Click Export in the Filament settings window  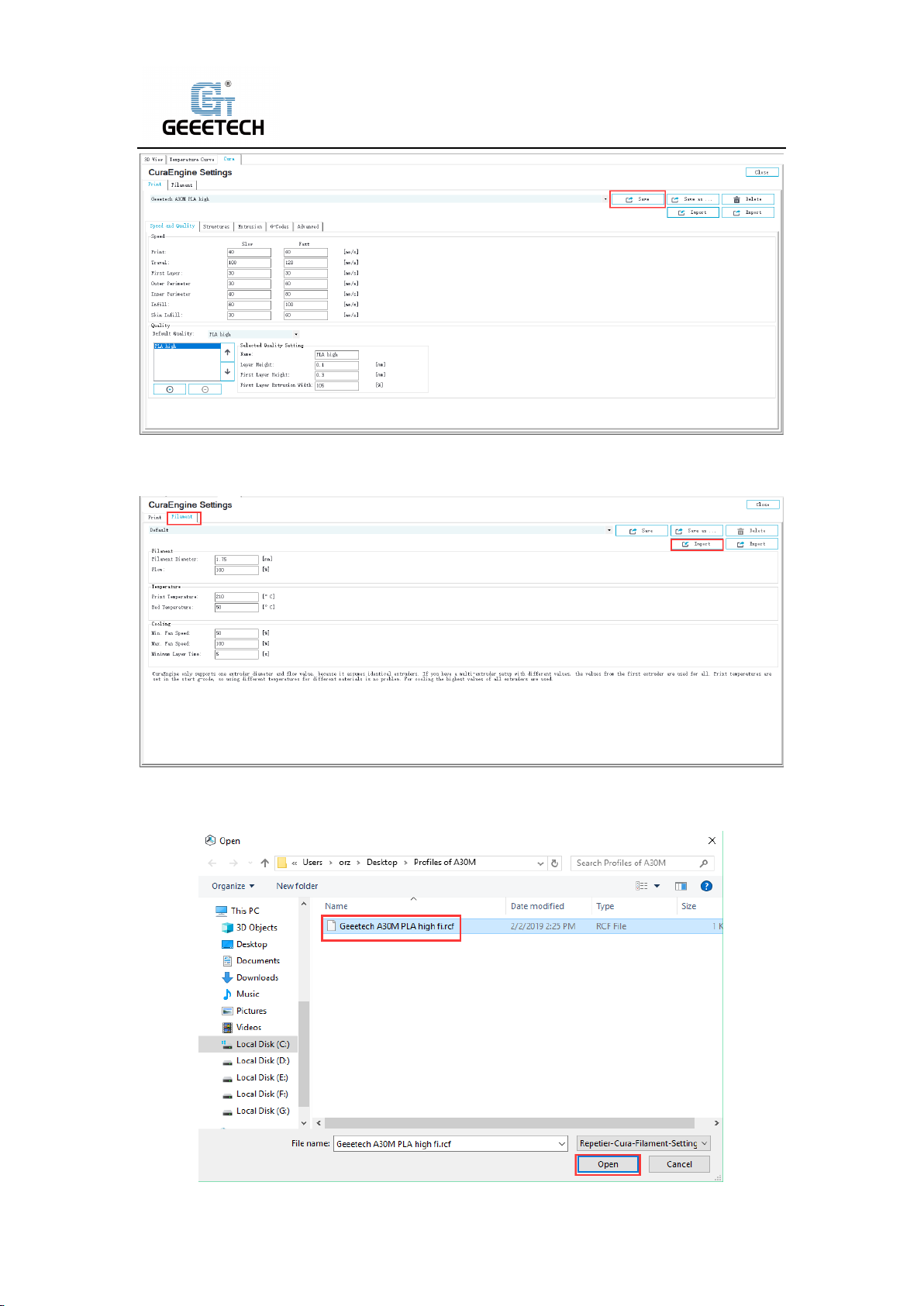[x=752, y=544]
